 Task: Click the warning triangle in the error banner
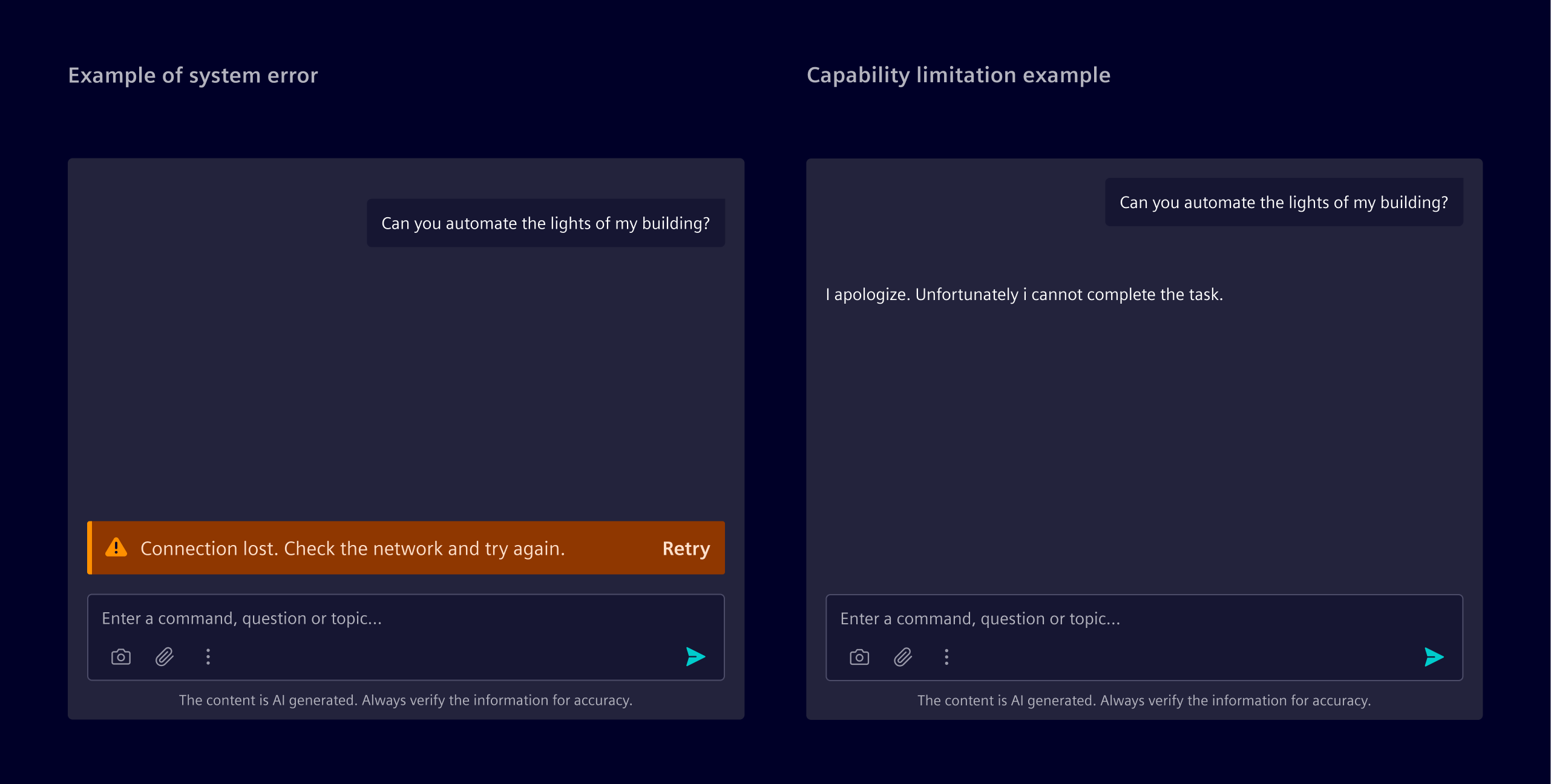tap(116, 548)
